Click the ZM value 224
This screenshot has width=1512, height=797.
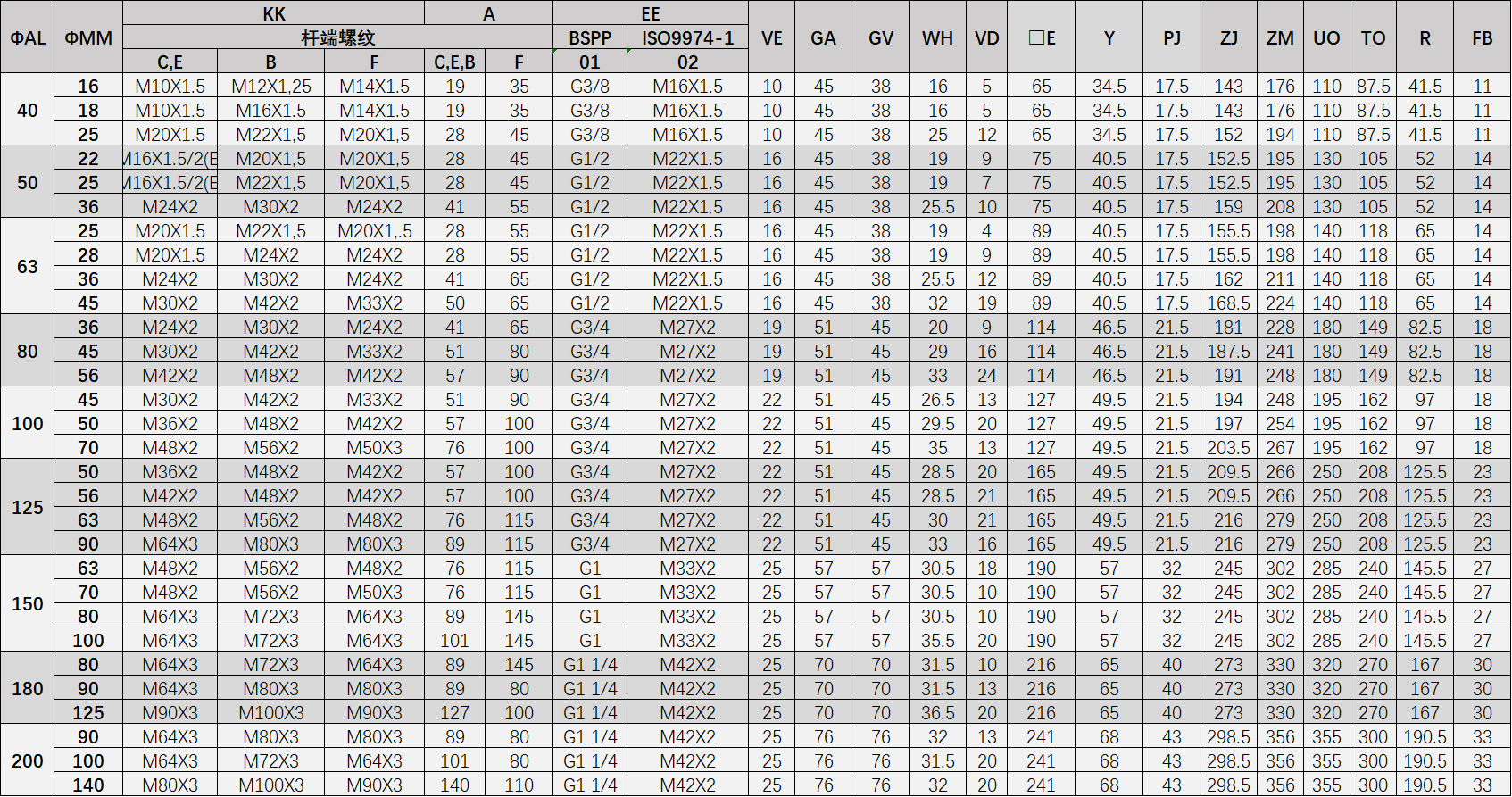[x=1280, y=303]
